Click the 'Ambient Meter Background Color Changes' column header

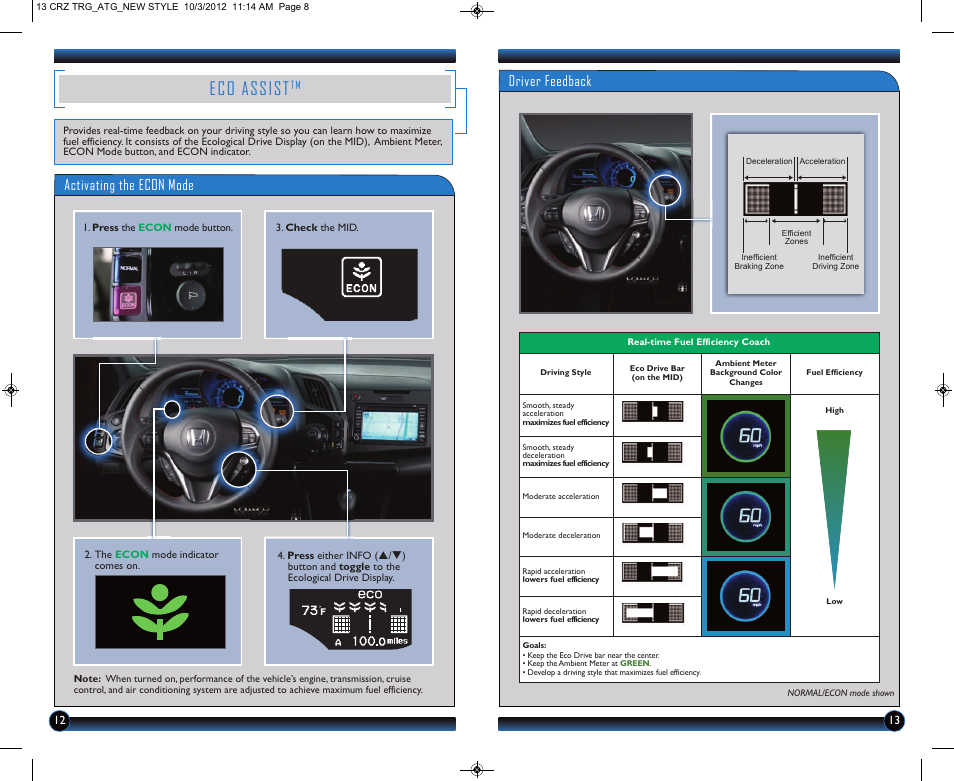(x=746, y=372)
